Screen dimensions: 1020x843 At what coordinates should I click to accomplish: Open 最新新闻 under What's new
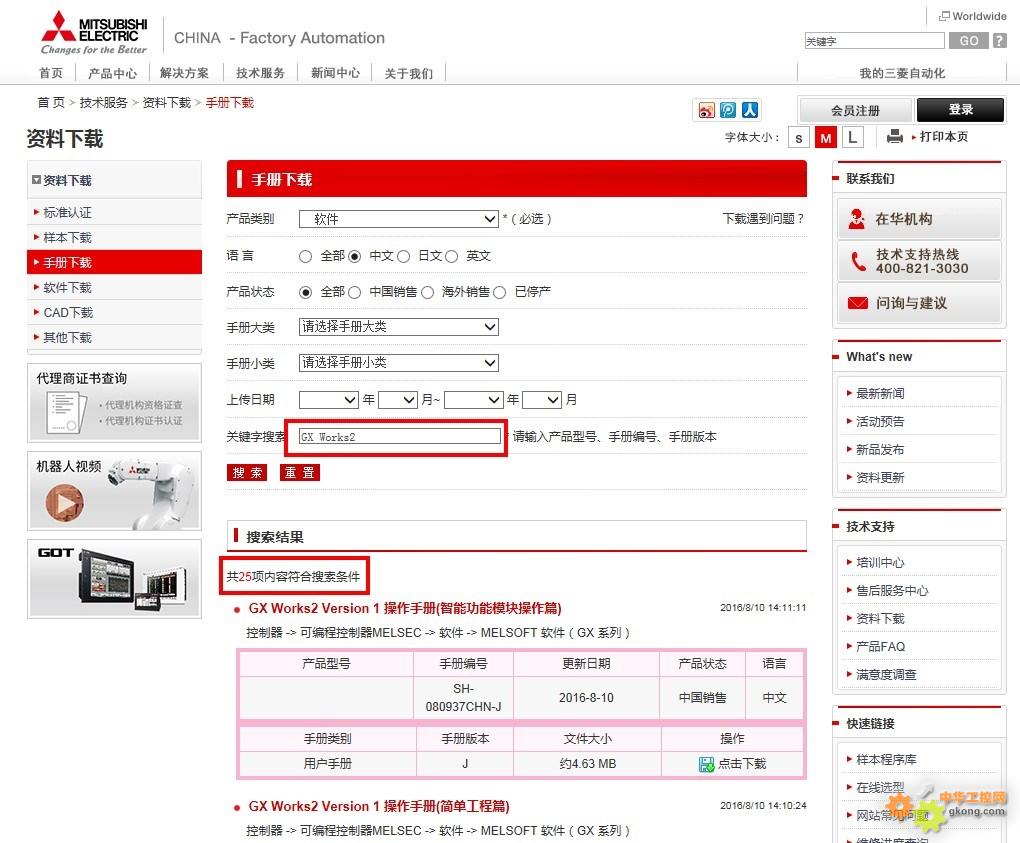pos(879,394)
